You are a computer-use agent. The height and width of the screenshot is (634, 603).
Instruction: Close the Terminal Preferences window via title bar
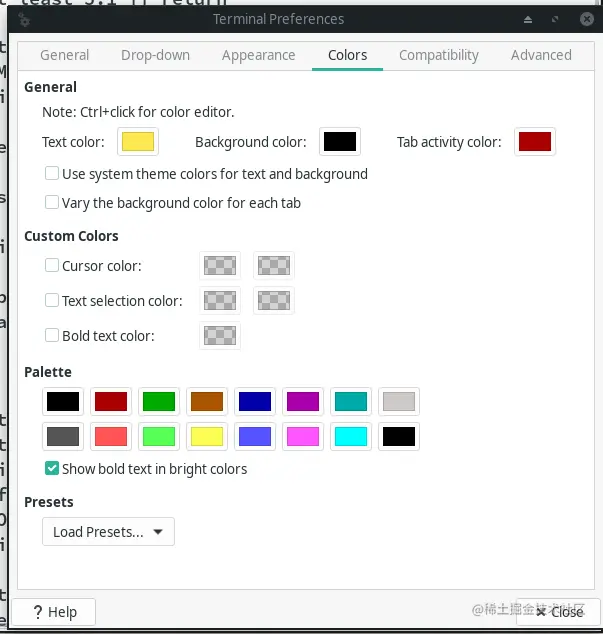pyautogui.click(x=586, y=19)
